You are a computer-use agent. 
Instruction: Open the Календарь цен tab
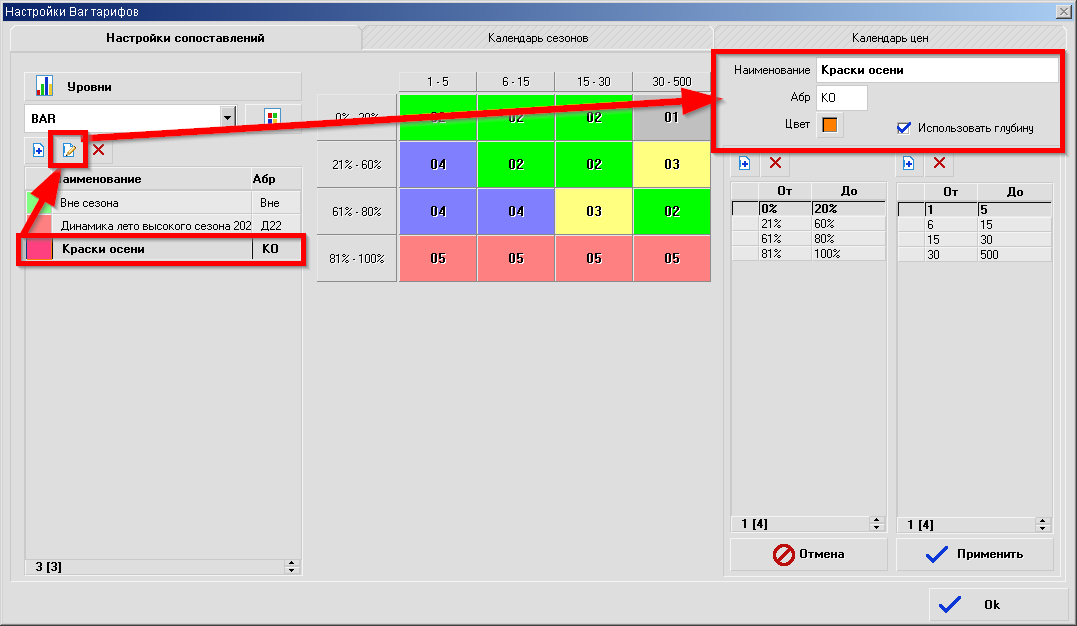(x=890, y=38)
